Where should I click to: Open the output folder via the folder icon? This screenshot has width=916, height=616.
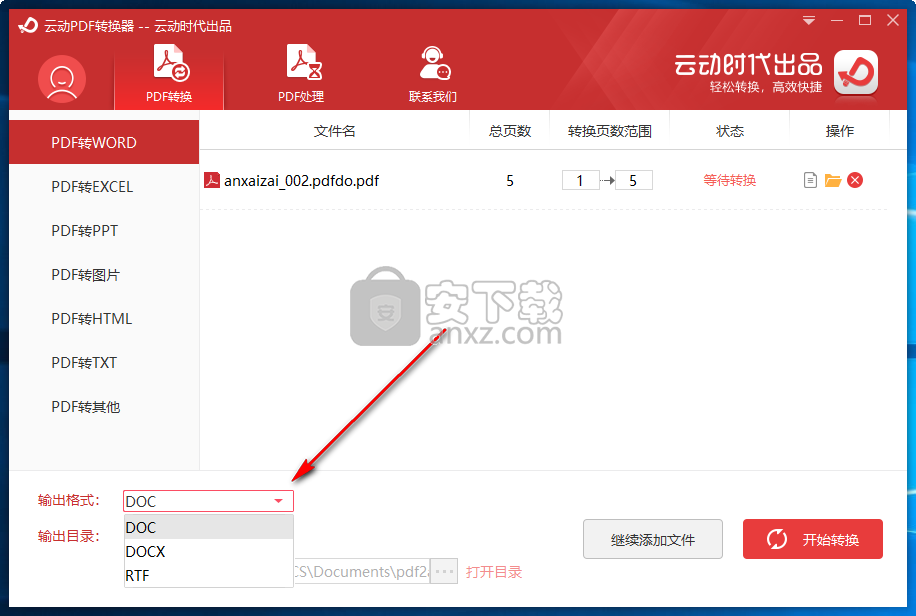[833, 180]
